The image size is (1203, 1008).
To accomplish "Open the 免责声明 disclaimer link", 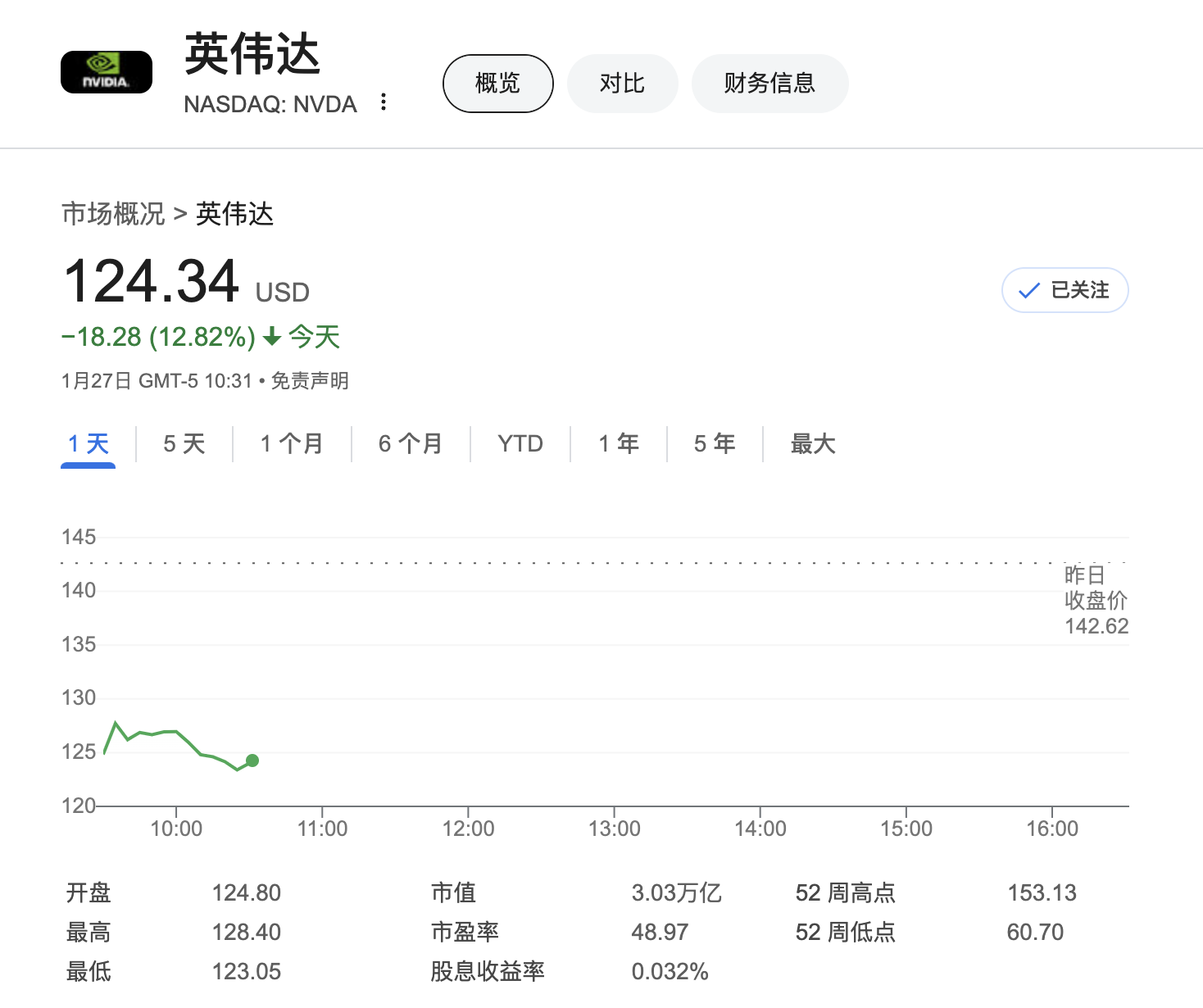I will click(x=310, y=381).
